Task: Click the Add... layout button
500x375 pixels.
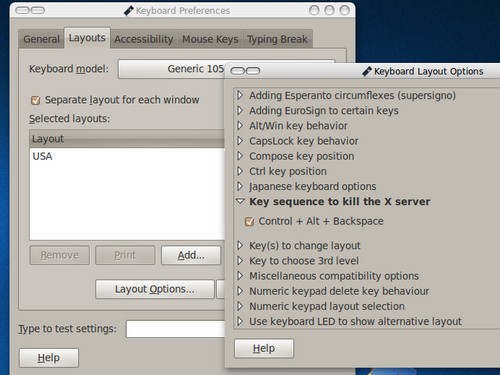Action: click(191, 255)
